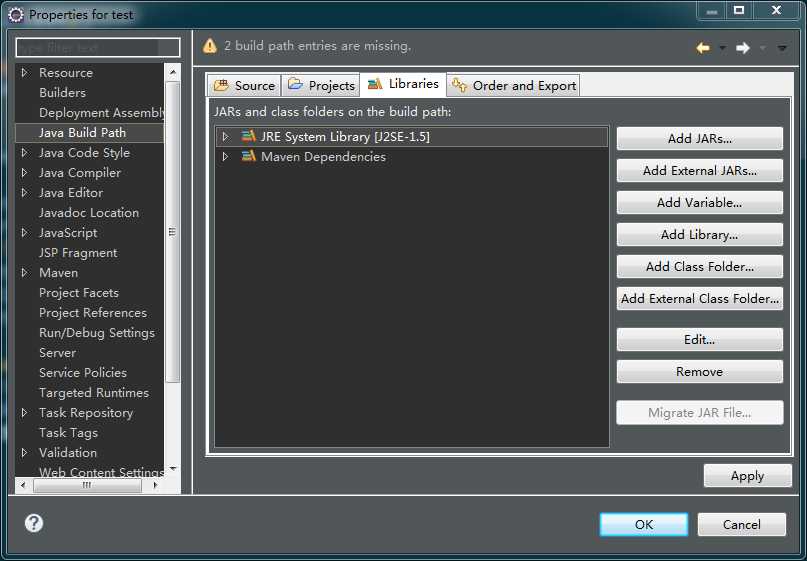Click Add External JARs... button
Screen dimensions: 807x561
[699, 170]
